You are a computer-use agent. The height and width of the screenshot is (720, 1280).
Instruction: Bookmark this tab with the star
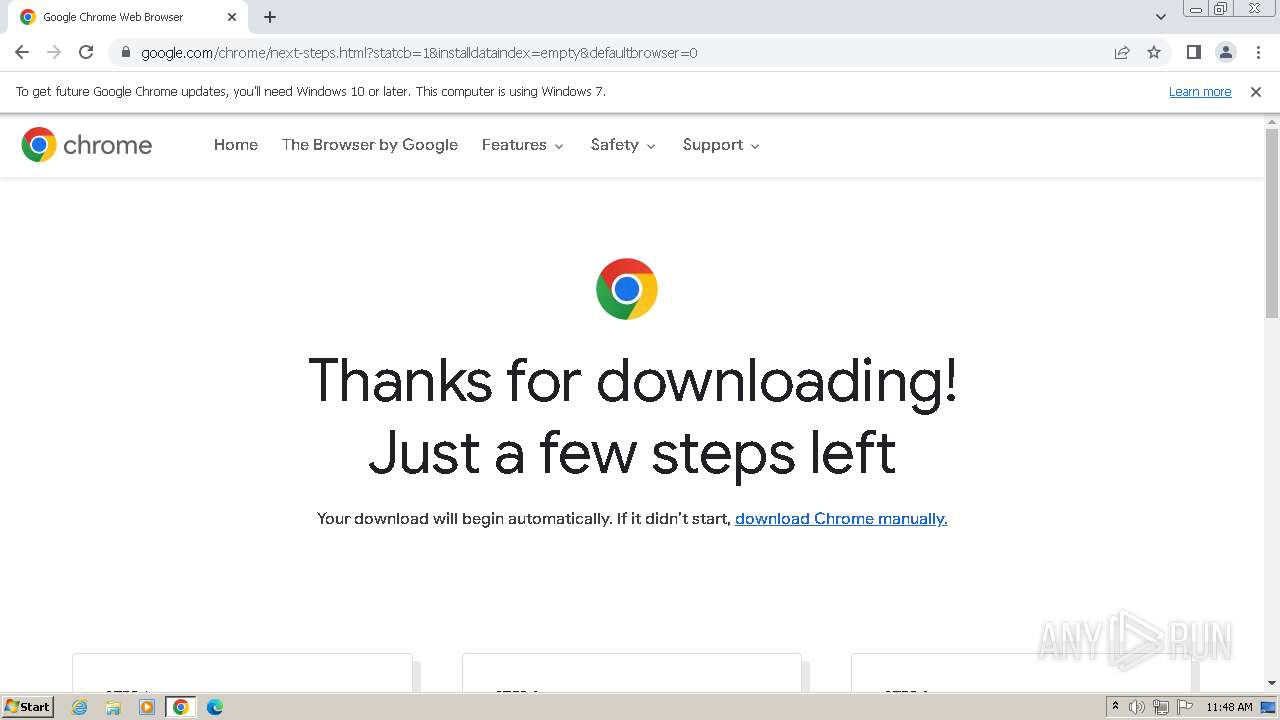(x=1154, y=52)
